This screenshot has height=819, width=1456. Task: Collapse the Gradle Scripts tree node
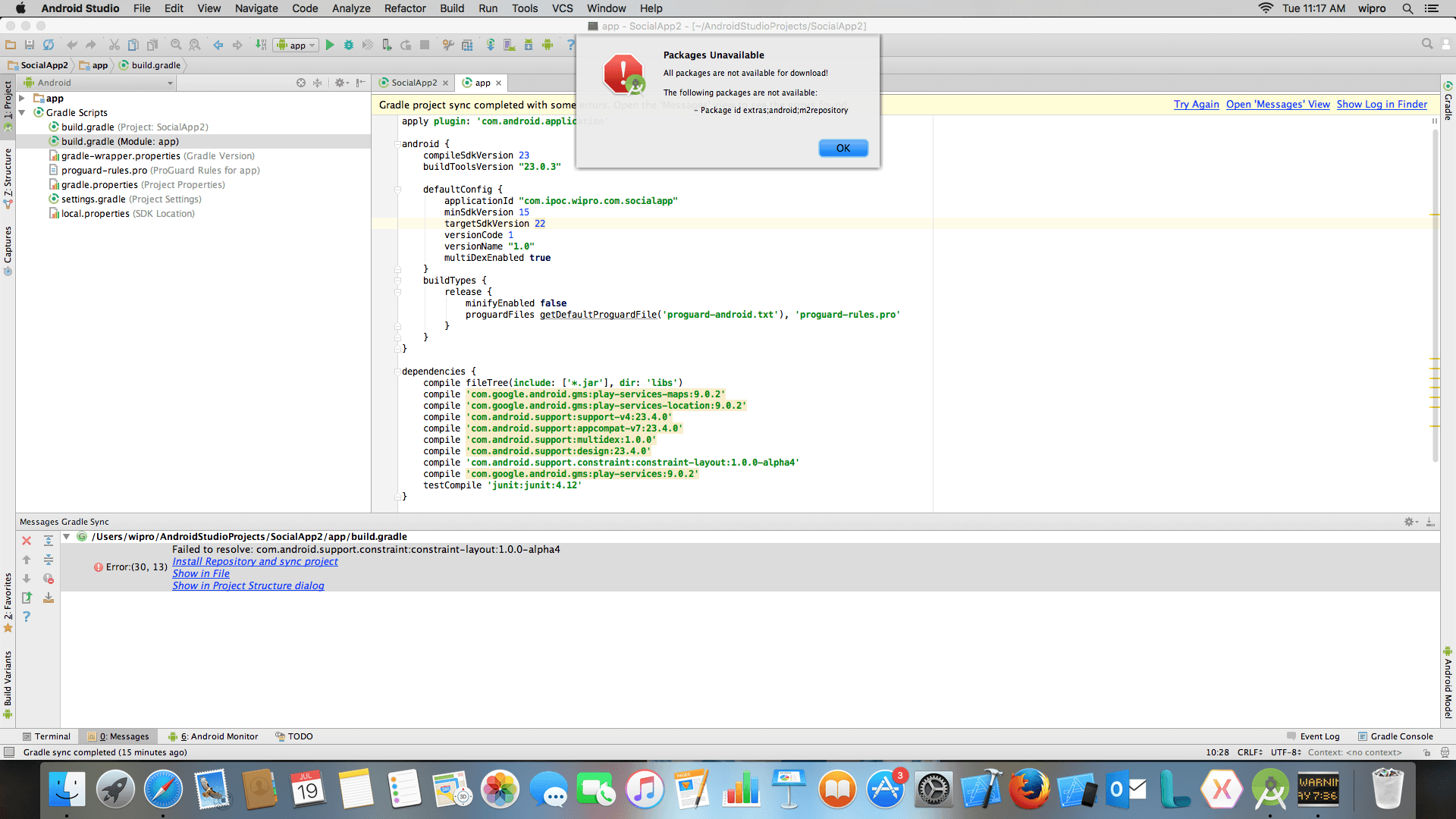coord(22,112)
